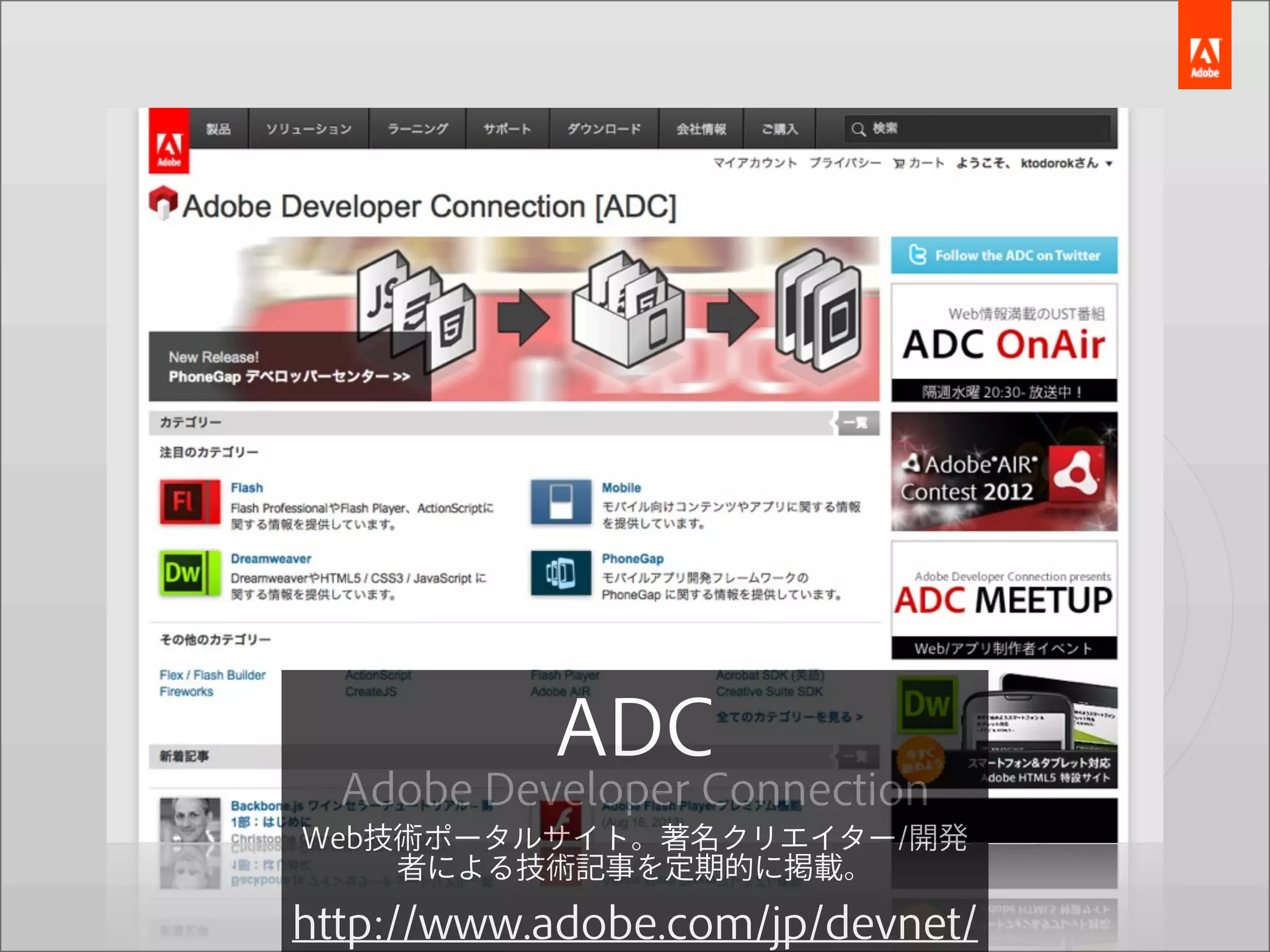Open the Flash category link
This screenshot has width=1270, height=952.
click(x=247, y=488)
